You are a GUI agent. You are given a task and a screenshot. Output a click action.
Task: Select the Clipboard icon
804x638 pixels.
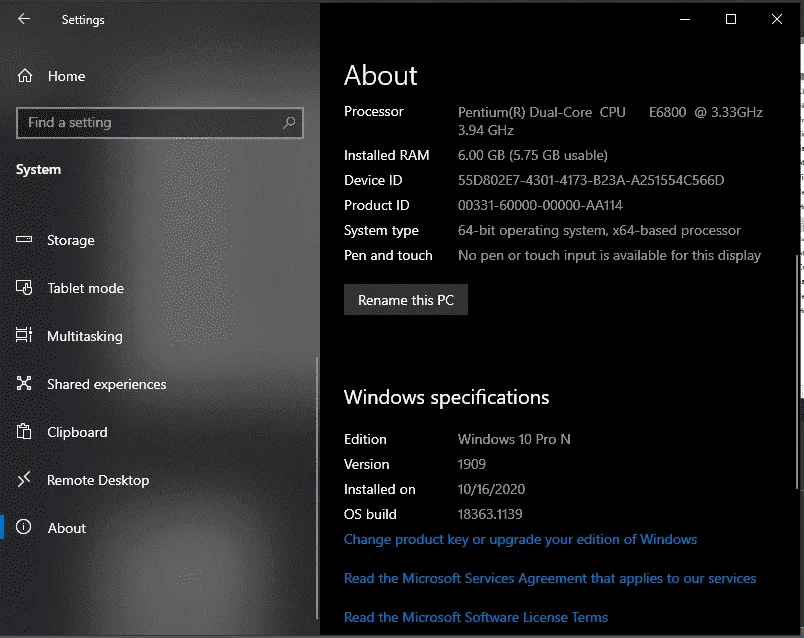(24, 431)
